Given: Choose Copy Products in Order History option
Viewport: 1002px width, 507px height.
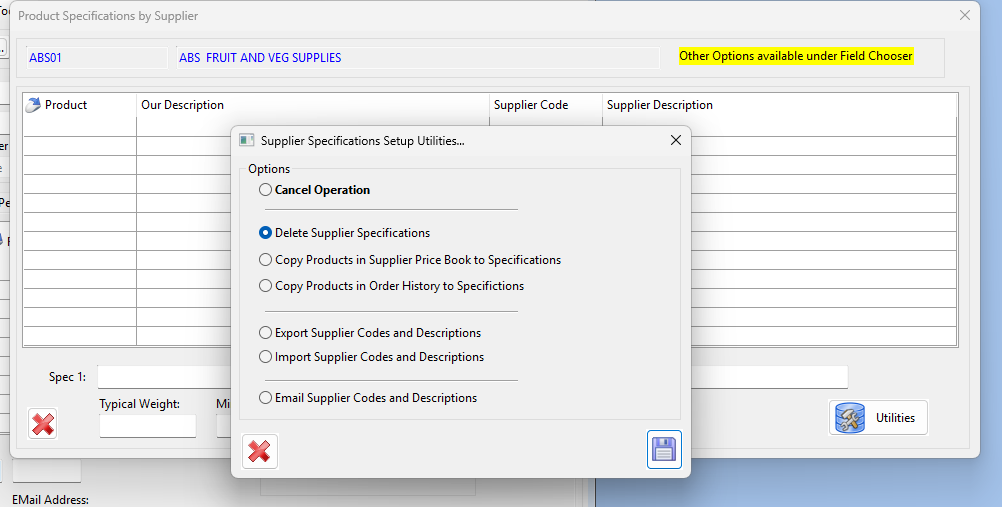Looking at the screenshot, I should [x=265, y=286].
